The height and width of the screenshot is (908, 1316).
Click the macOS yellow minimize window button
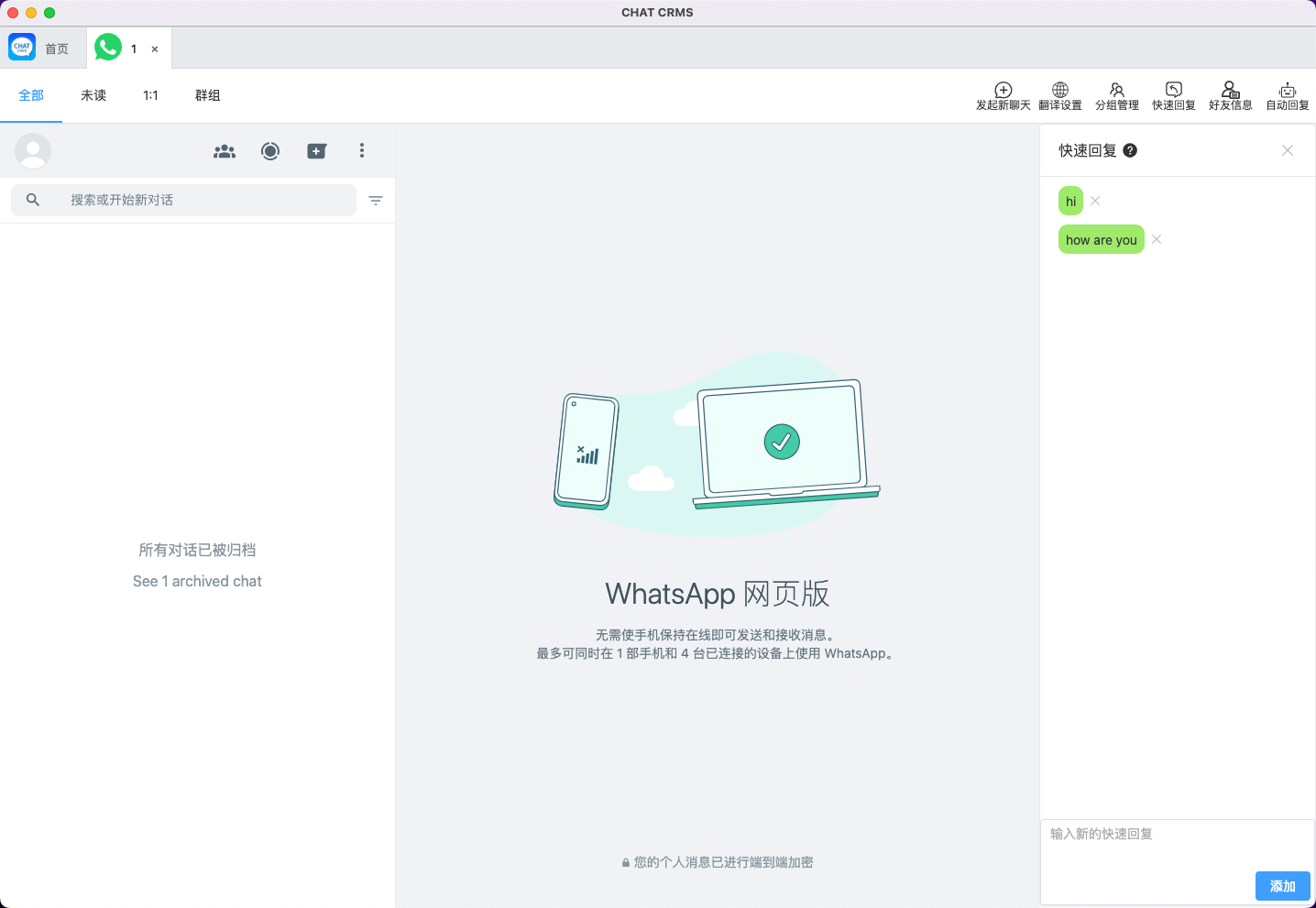tap(31, 13)
